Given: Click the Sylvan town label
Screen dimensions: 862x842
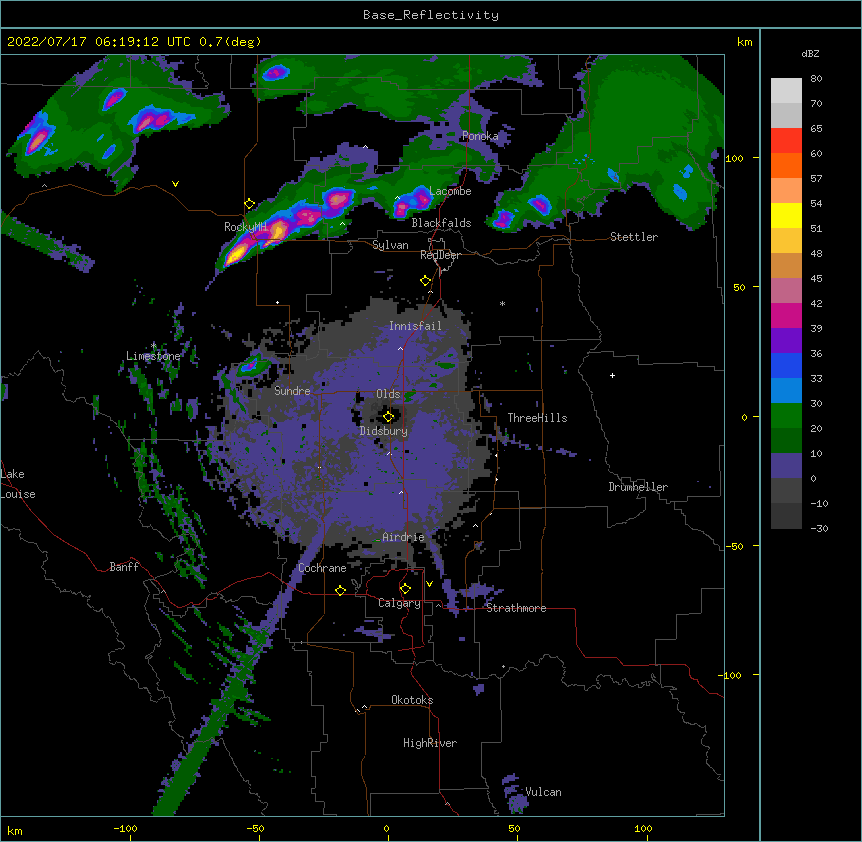Looking at the screenshot, I should point(390,245).
